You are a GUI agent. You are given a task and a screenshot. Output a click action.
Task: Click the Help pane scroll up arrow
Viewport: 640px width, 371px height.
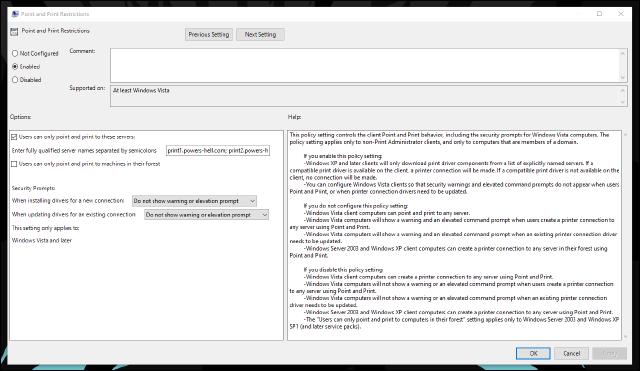(625, 135)
